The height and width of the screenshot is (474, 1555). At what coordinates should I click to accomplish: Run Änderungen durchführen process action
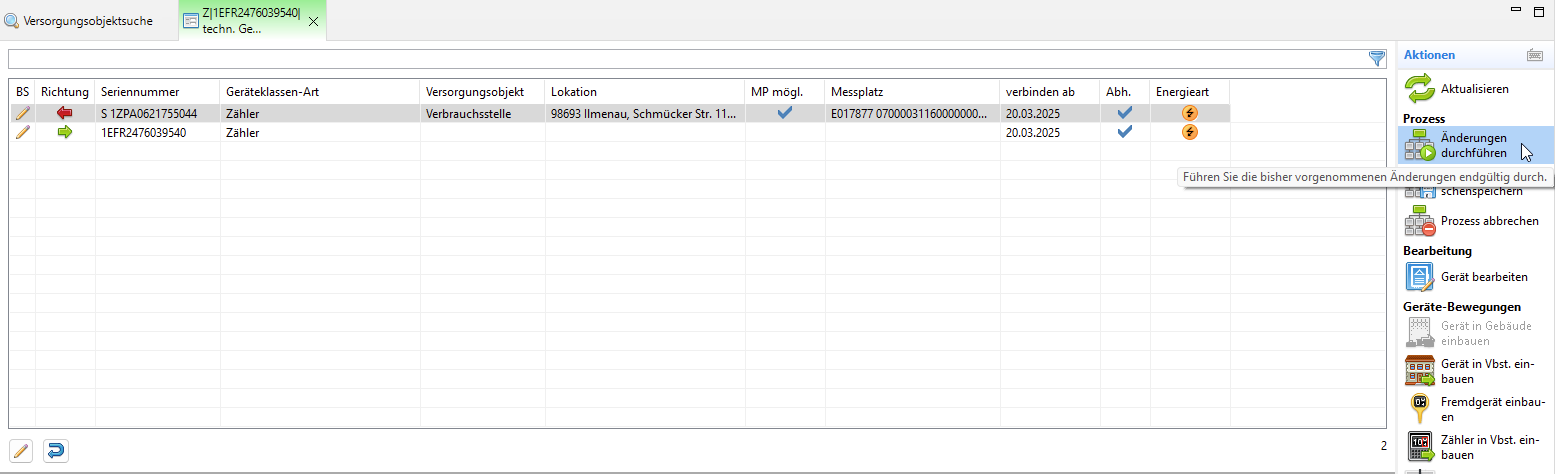pos(1420,146)
